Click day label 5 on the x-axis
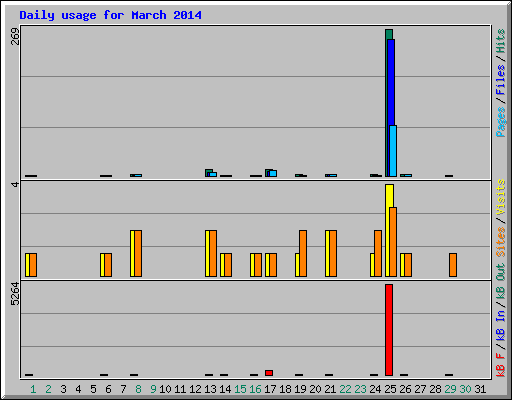The image size is (512, 400). point(93,389)
